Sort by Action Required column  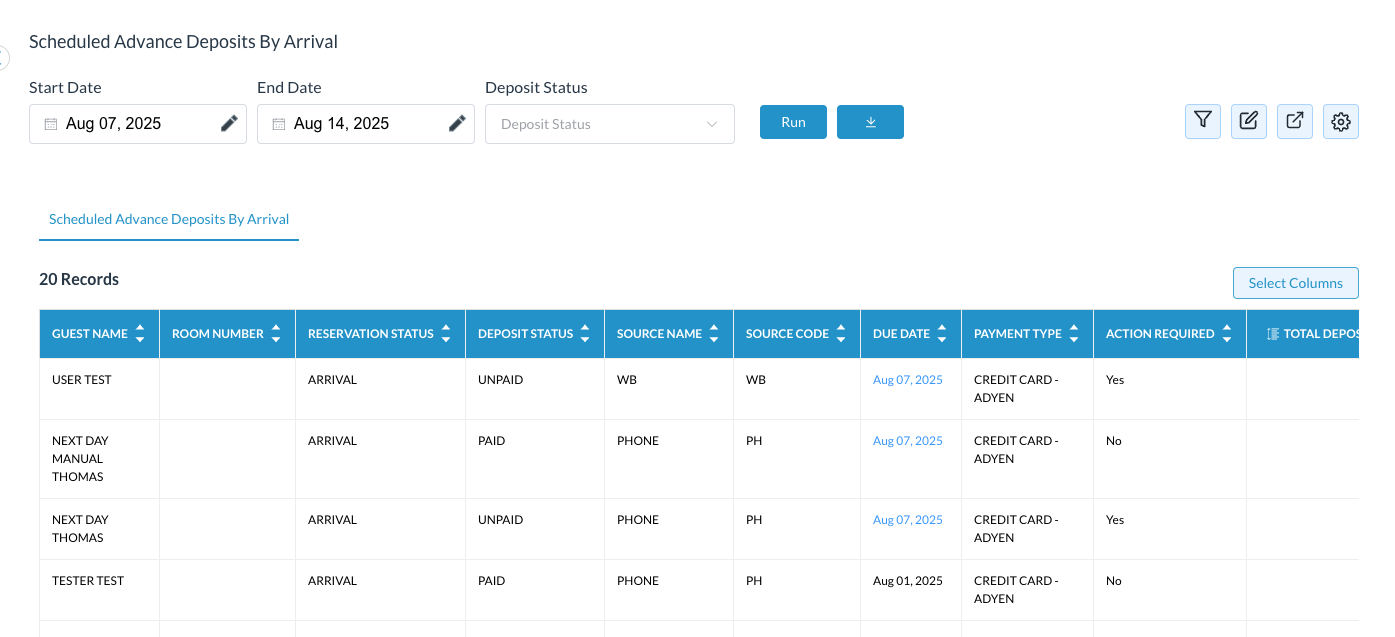click(1226, 334)
